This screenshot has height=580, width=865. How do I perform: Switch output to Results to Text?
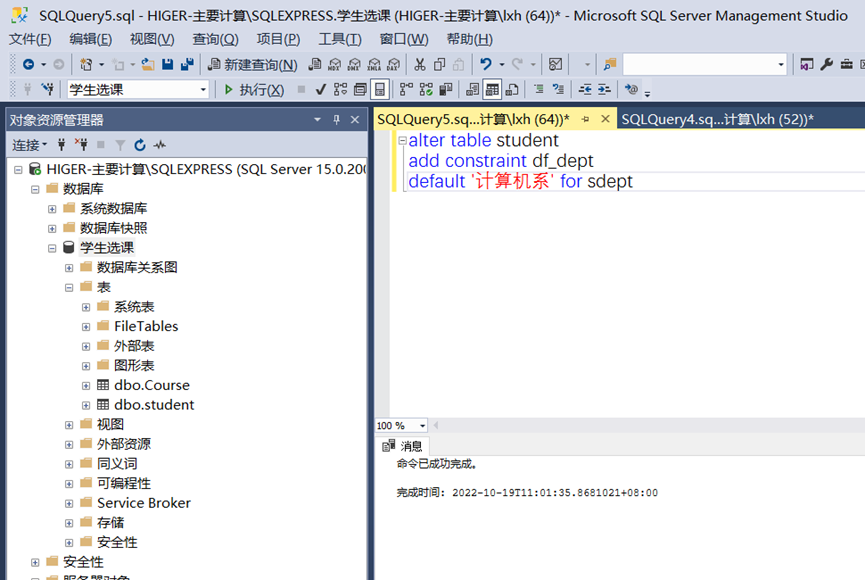click(x=472, y=89)
